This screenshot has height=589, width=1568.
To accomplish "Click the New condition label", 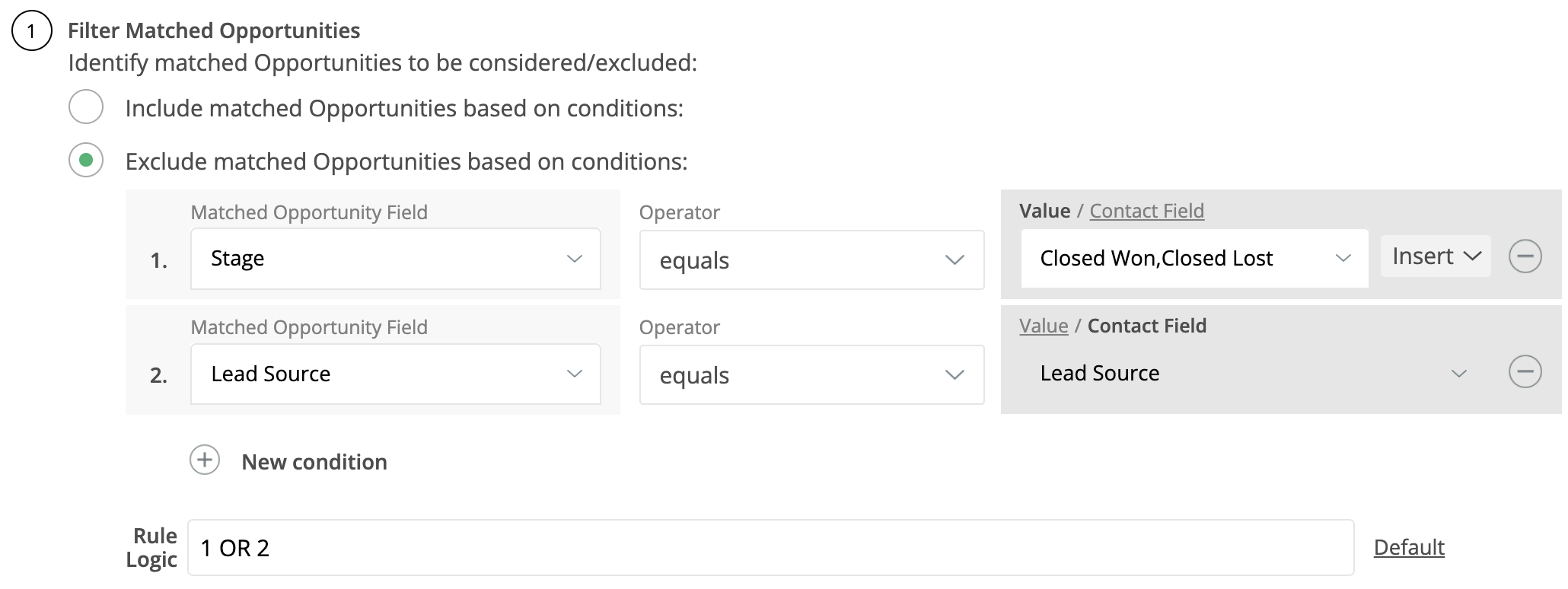I will 314,462.
